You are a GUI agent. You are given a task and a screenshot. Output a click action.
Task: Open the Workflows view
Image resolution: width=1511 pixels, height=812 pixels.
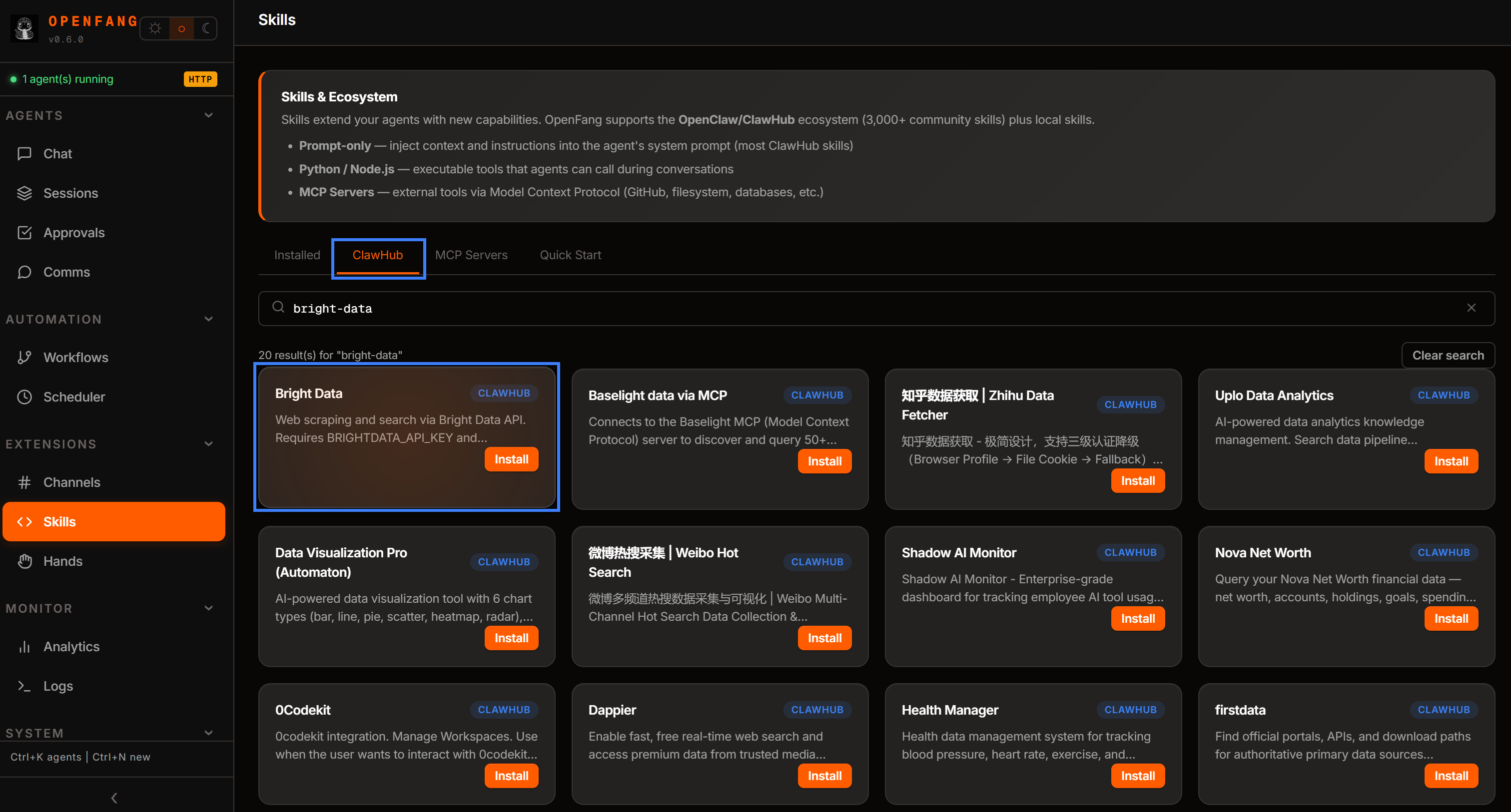[75, 357]
